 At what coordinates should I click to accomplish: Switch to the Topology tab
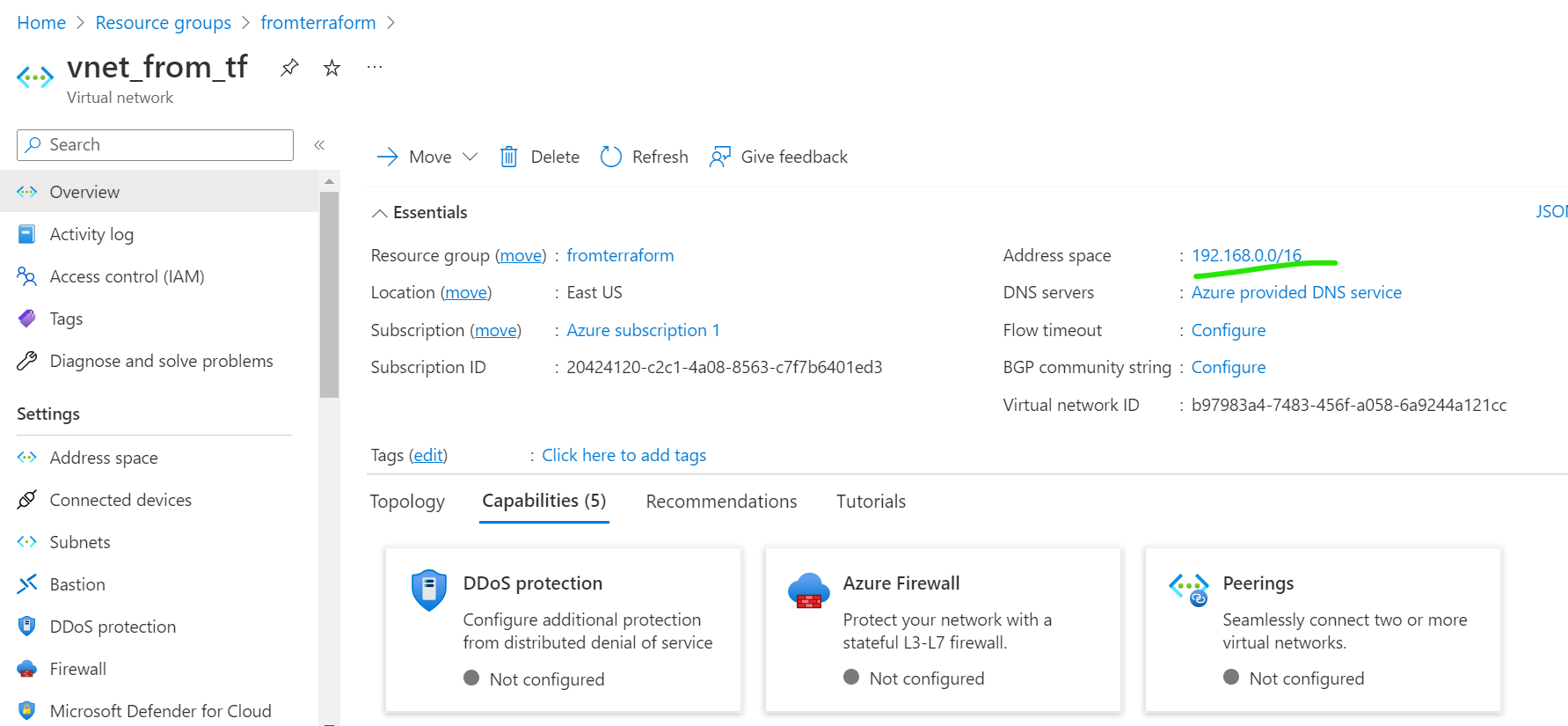pyautogui.click(x=407, y=502)
